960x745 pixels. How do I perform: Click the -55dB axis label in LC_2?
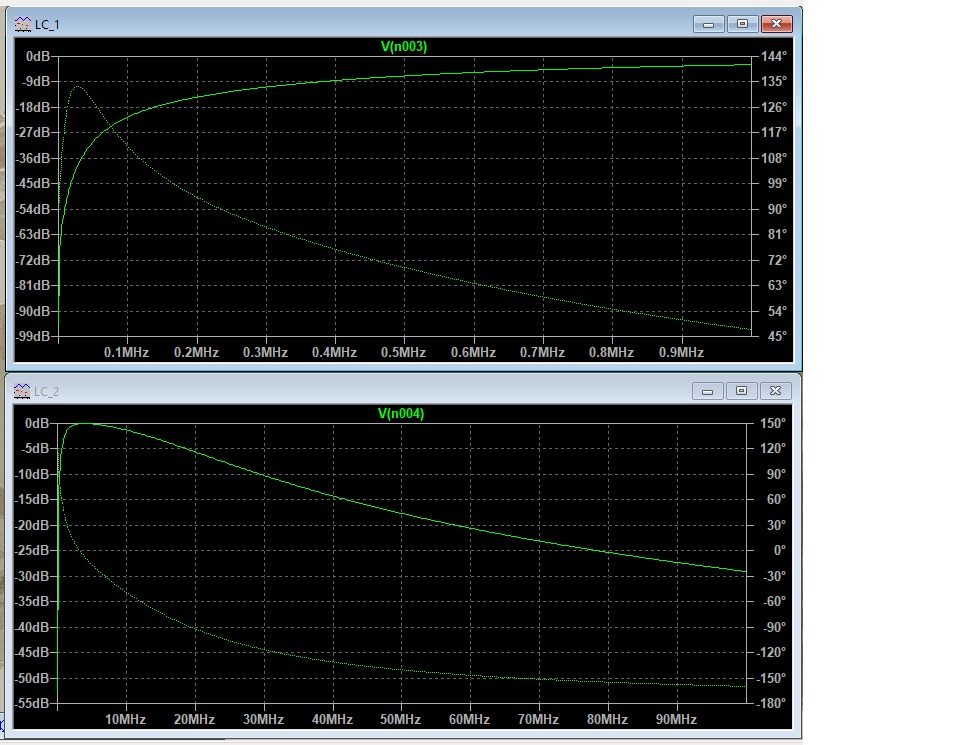[32, 704]
